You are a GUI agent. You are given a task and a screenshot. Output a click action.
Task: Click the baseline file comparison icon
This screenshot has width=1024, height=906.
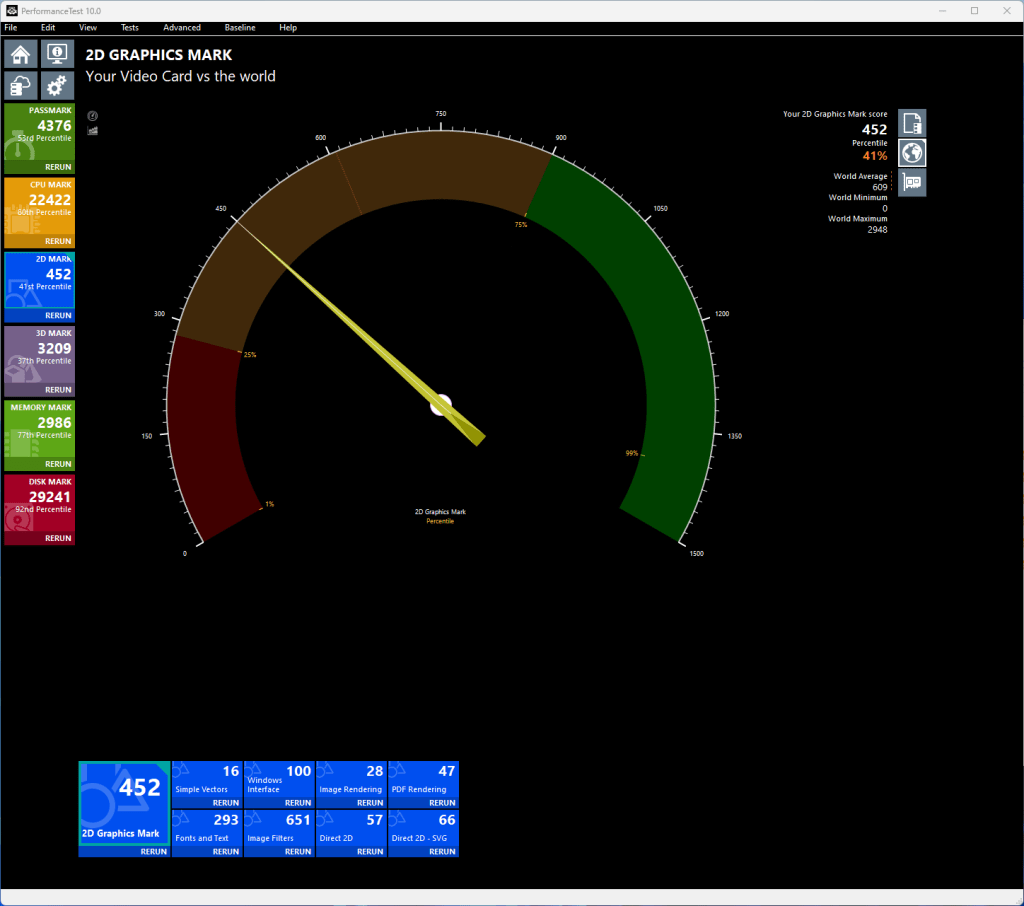pyautogui.click(x=912, y=123)
